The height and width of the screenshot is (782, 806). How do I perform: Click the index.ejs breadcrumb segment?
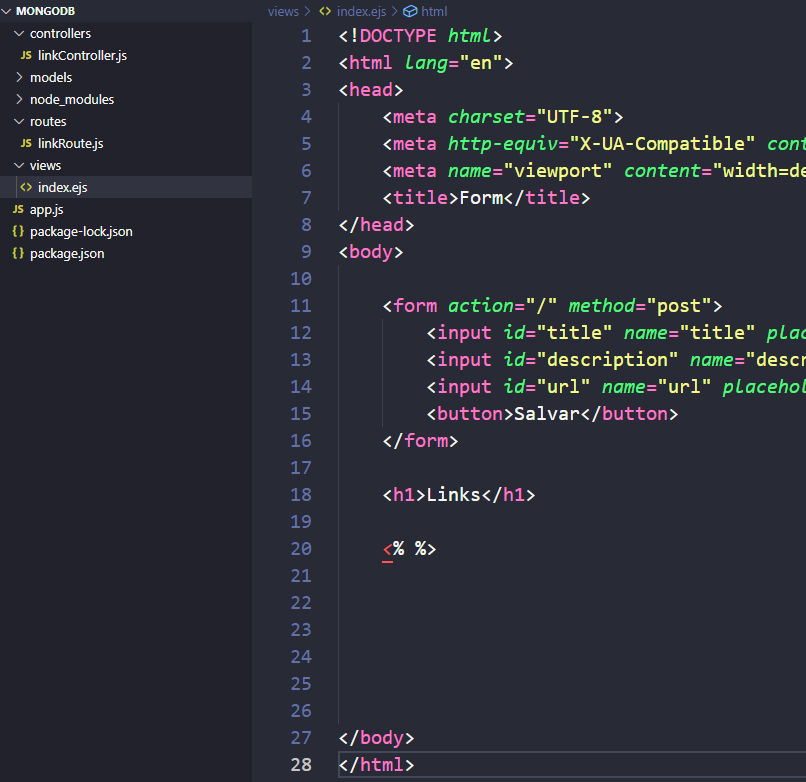[361, 11]
